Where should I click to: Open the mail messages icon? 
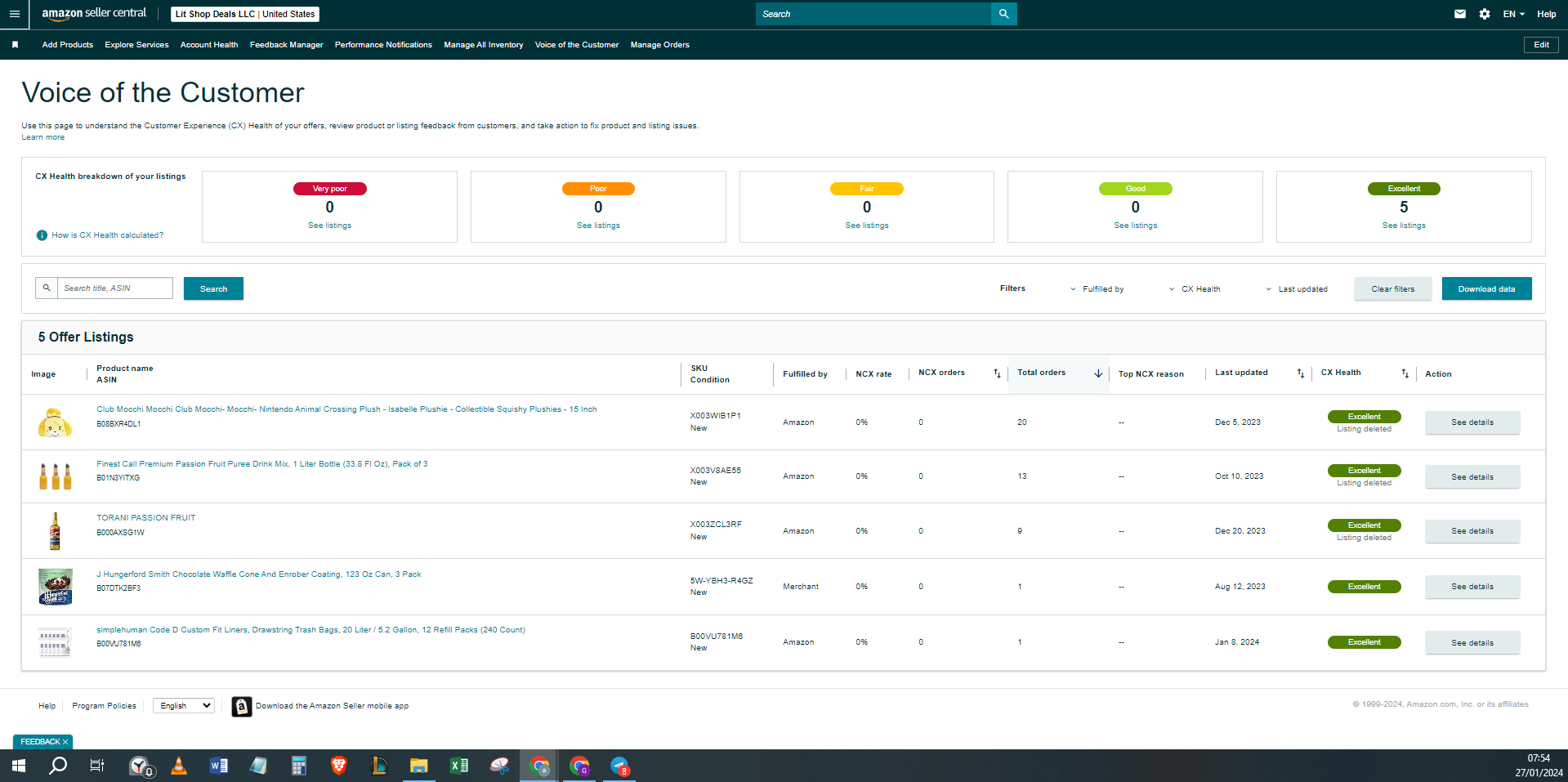pos(1460,14)
